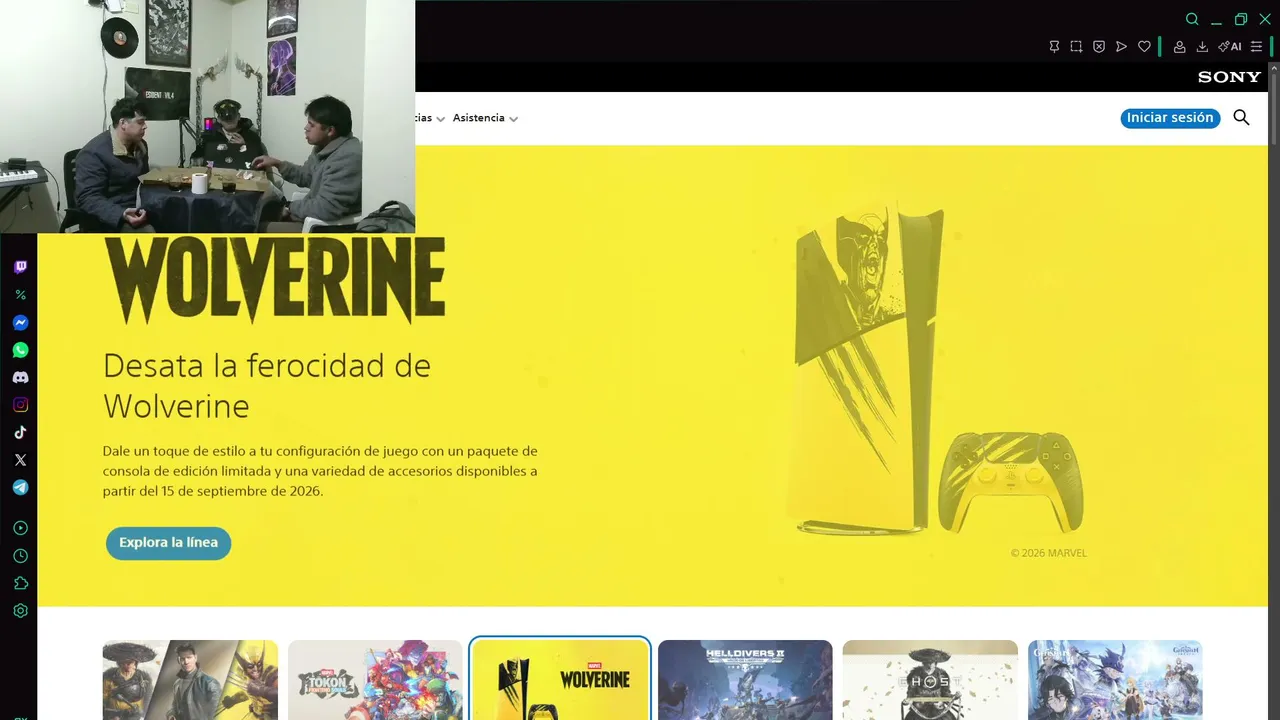The width and height of the screenshot is (1280, 720).
Task: Open Facebook Messenger in the sidebar
Action: pyautogui.click(x=20, y=323)
